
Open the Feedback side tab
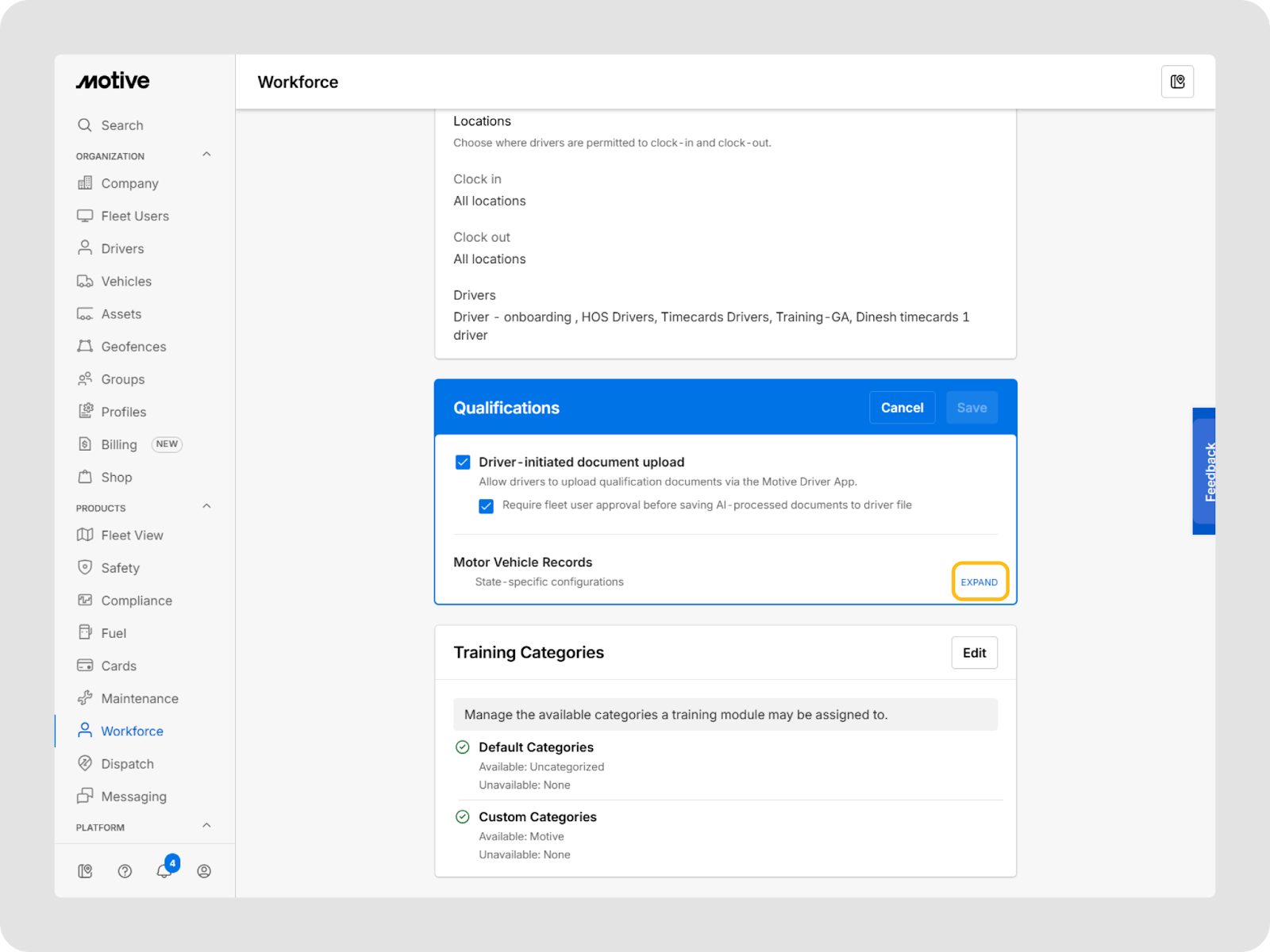(1204, 471)
